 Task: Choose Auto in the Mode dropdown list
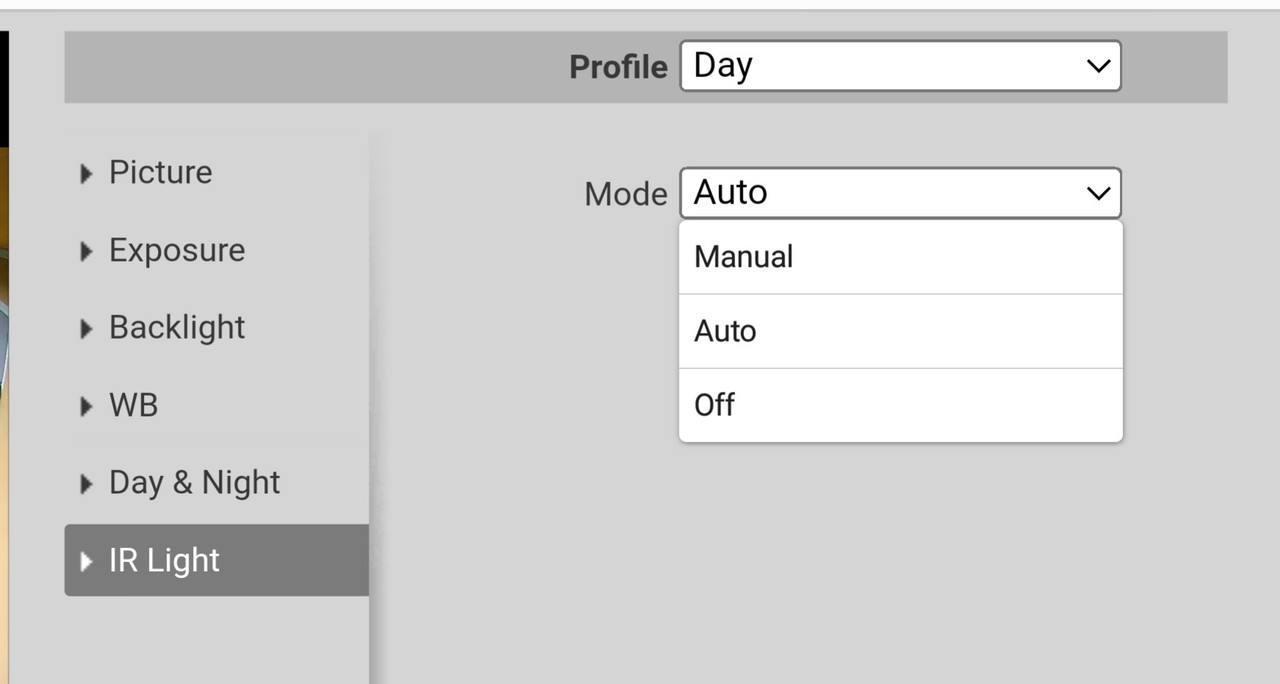(x=900, y=331)
